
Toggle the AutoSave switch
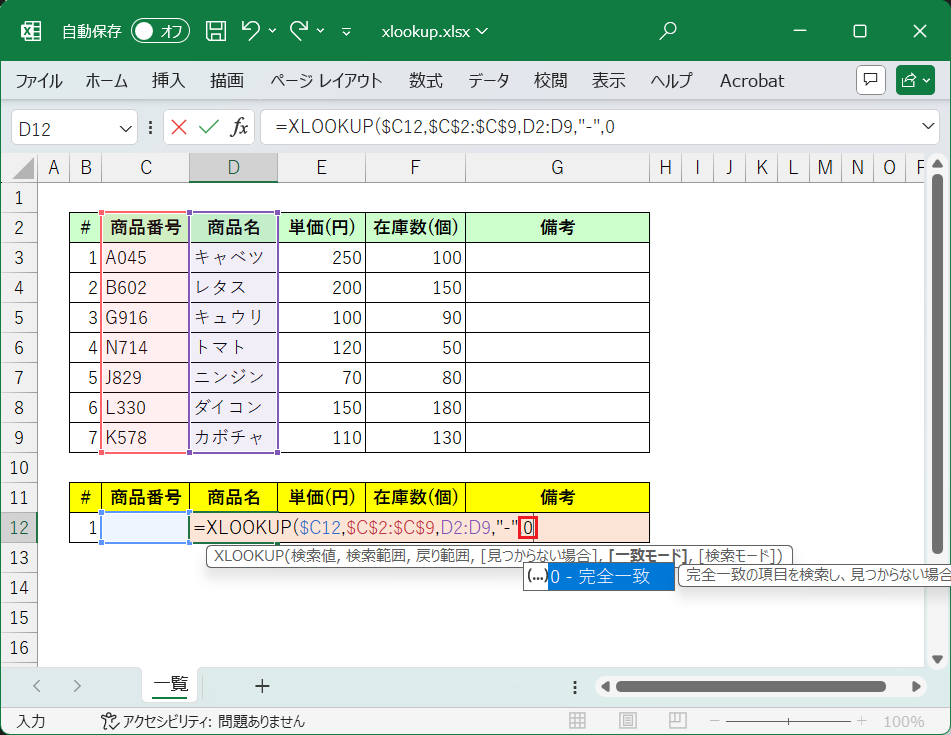point(160,31)
